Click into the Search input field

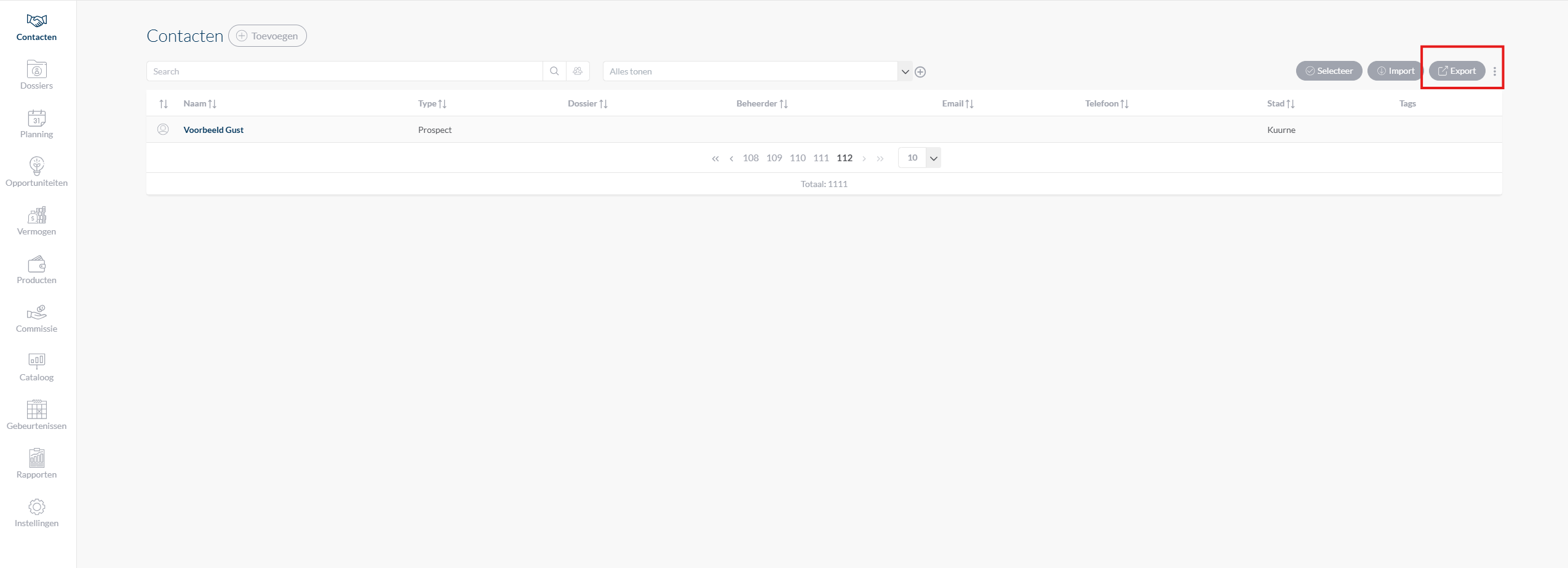point(344,71)
